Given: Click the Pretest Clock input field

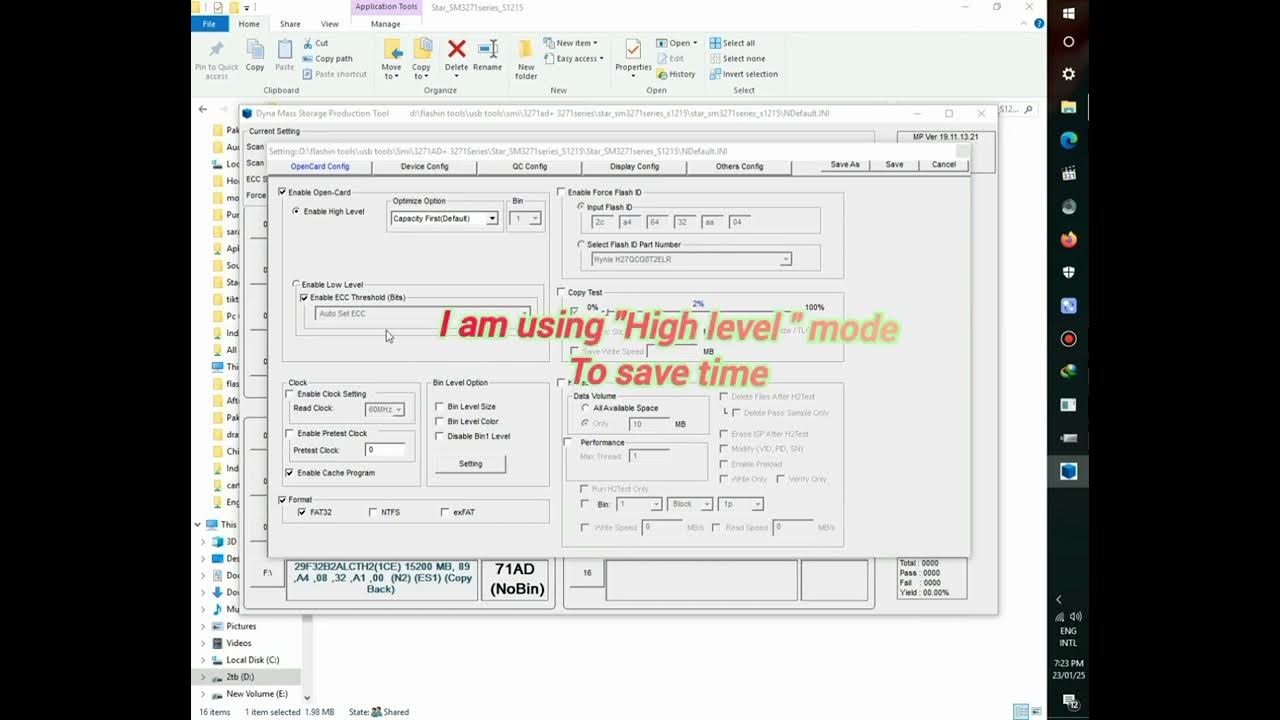Looking at the screenshot, I should pos(385,450).
